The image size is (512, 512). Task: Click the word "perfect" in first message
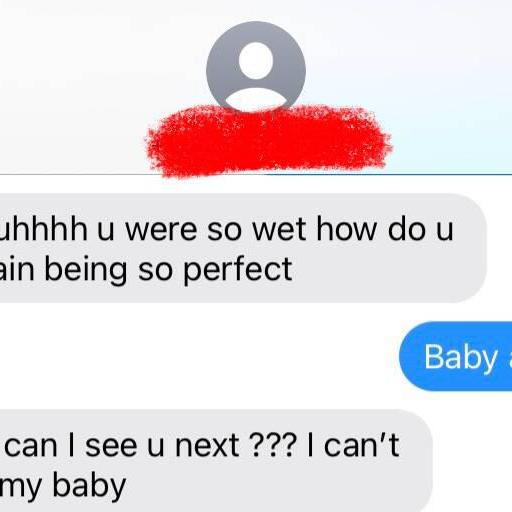point(238,270)
